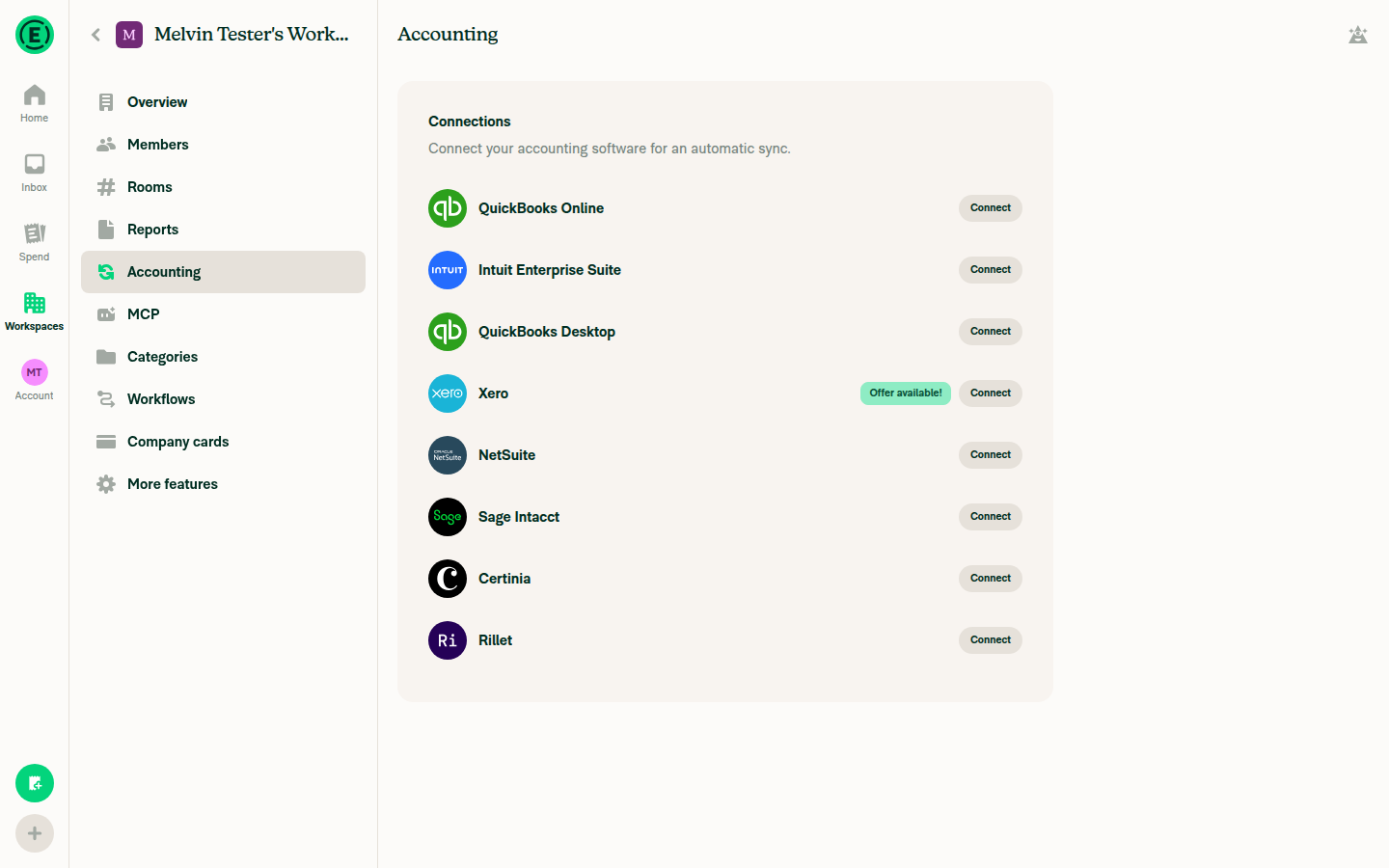The image size is (1389, 868).
Task: Open Reports in workspace menu
Action: tap(223, 230)
